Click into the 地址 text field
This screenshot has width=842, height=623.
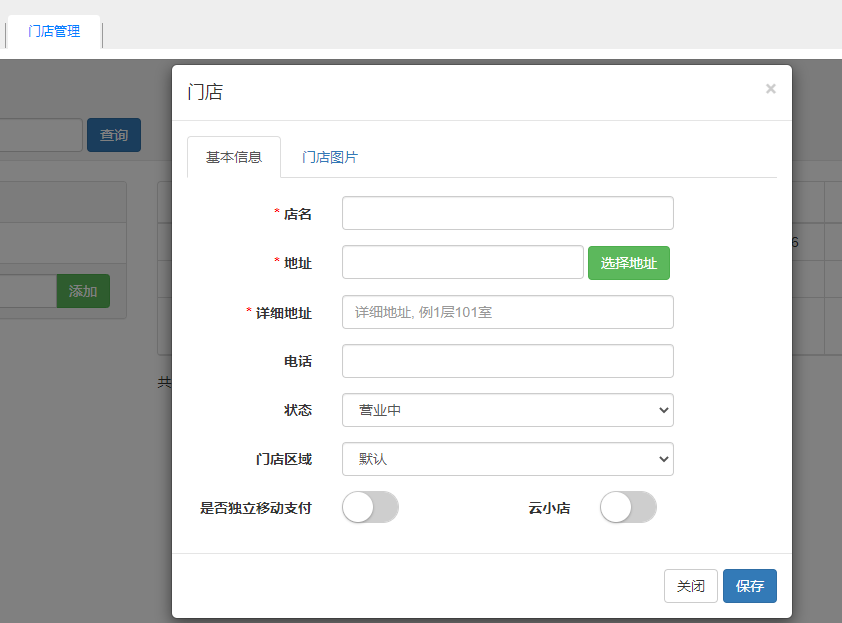(462, 263)
